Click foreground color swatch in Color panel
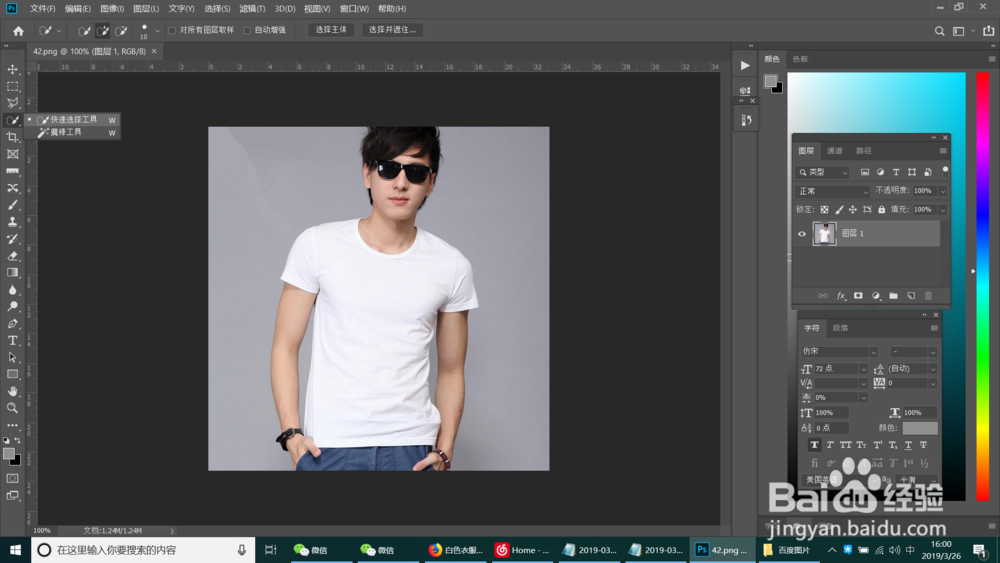Screen dimensions: 1000x563 (x=770, y=81)
